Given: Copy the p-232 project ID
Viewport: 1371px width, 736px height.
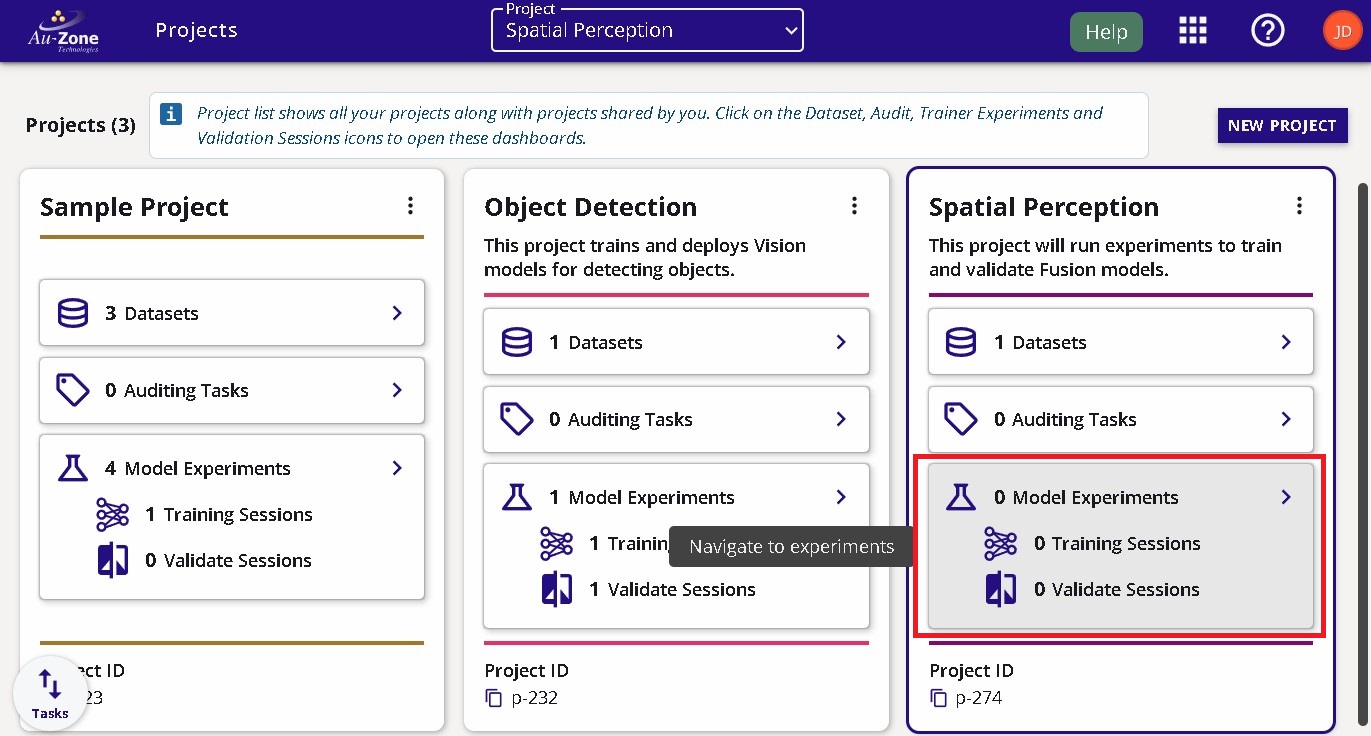Looking at the screenshot, I should (493, 698).
